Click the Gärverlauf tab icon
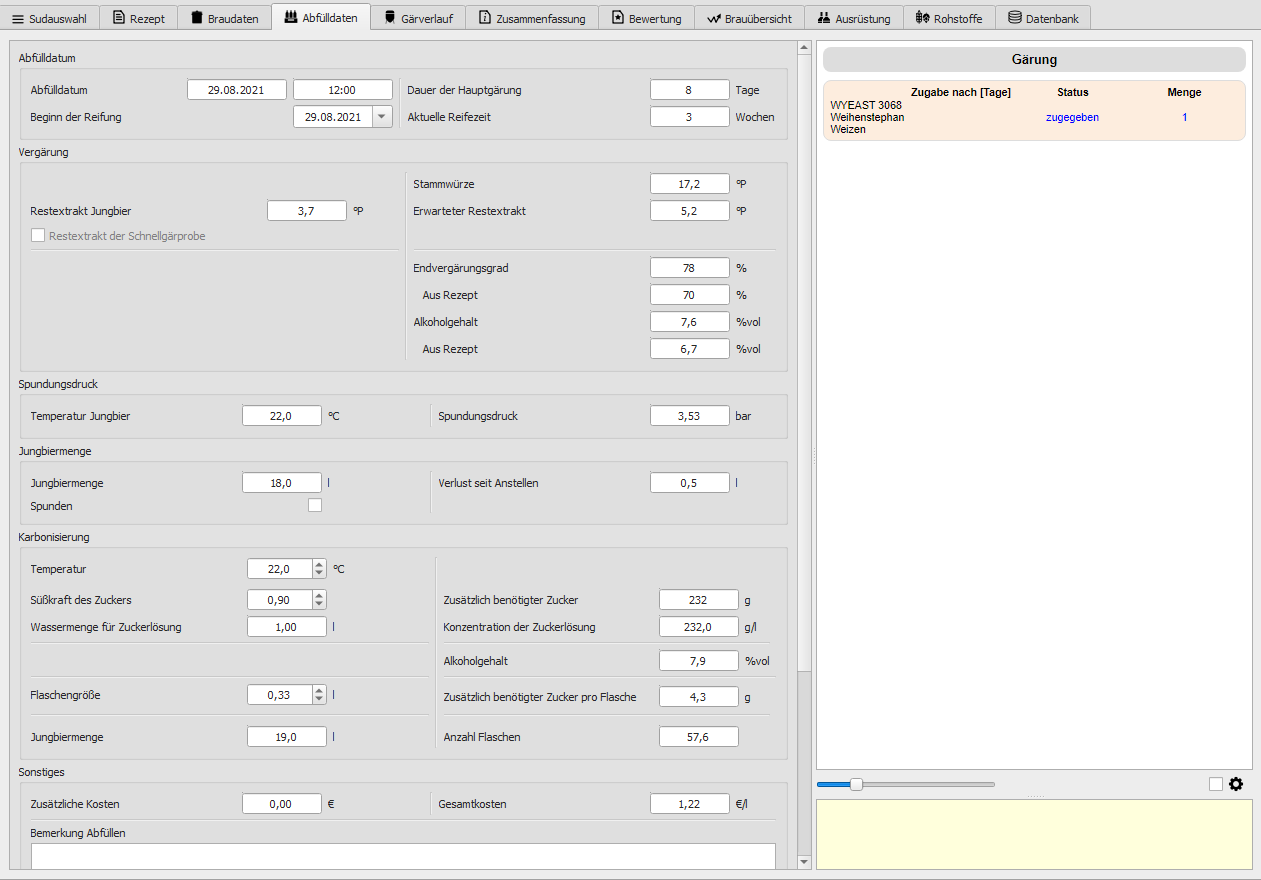1261x880 pixels. pyautogui.click(x=389, y=18)
